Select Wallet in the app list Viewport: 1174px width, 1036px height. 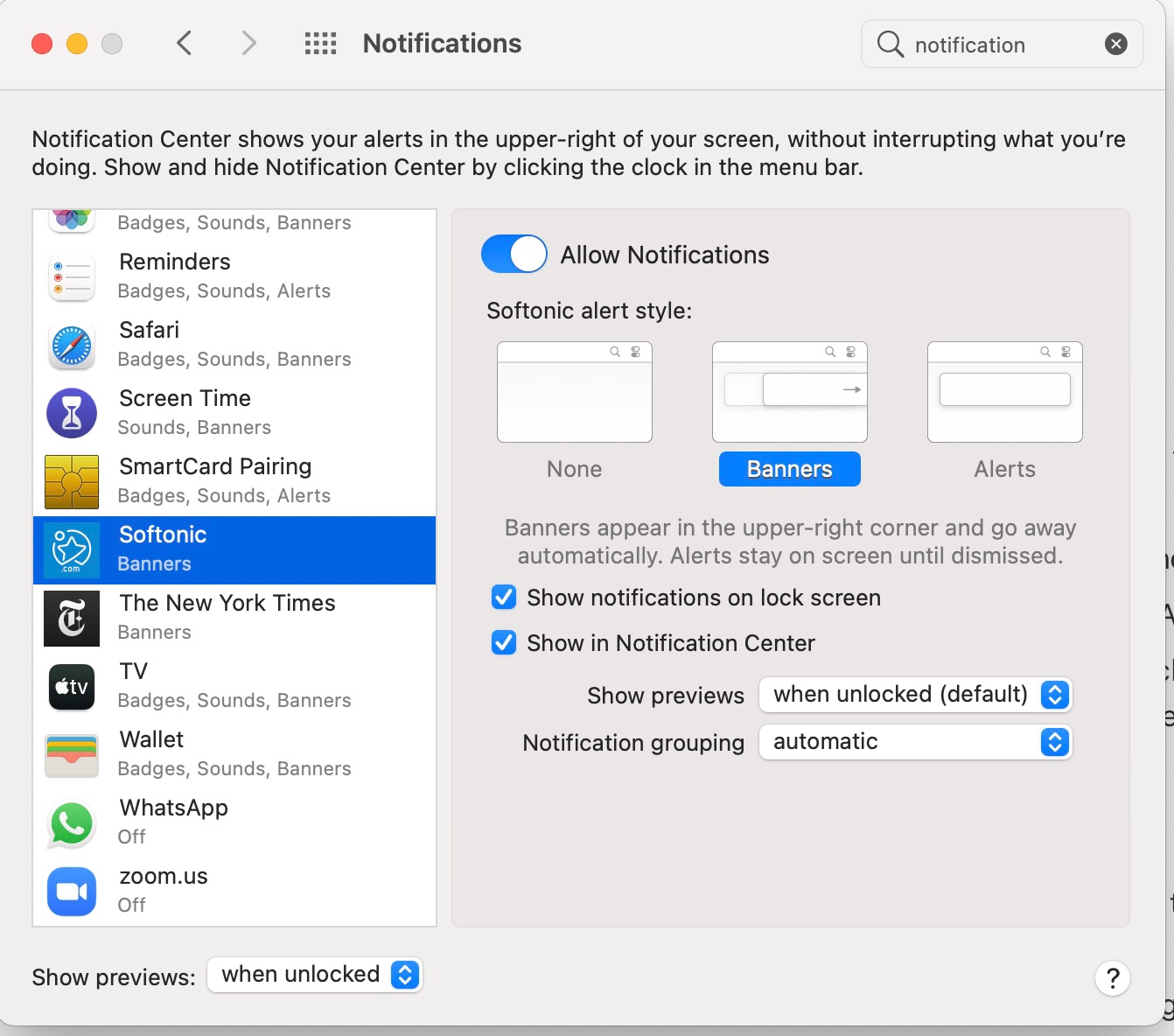[234, 754]
